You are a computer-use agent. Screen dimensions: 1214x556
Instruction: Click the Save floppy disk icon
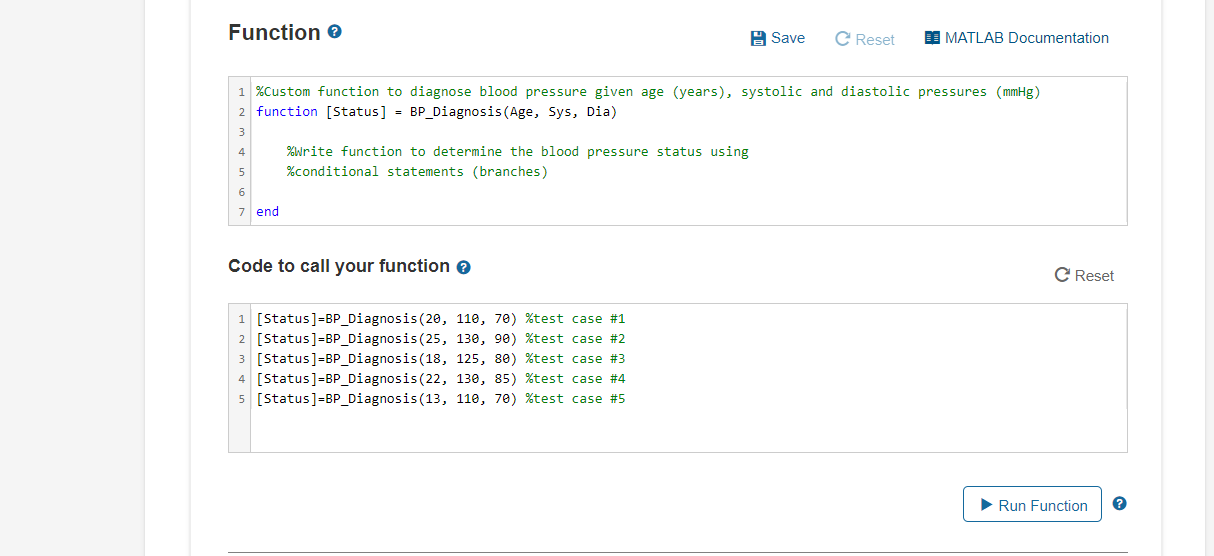coord(758,38)
